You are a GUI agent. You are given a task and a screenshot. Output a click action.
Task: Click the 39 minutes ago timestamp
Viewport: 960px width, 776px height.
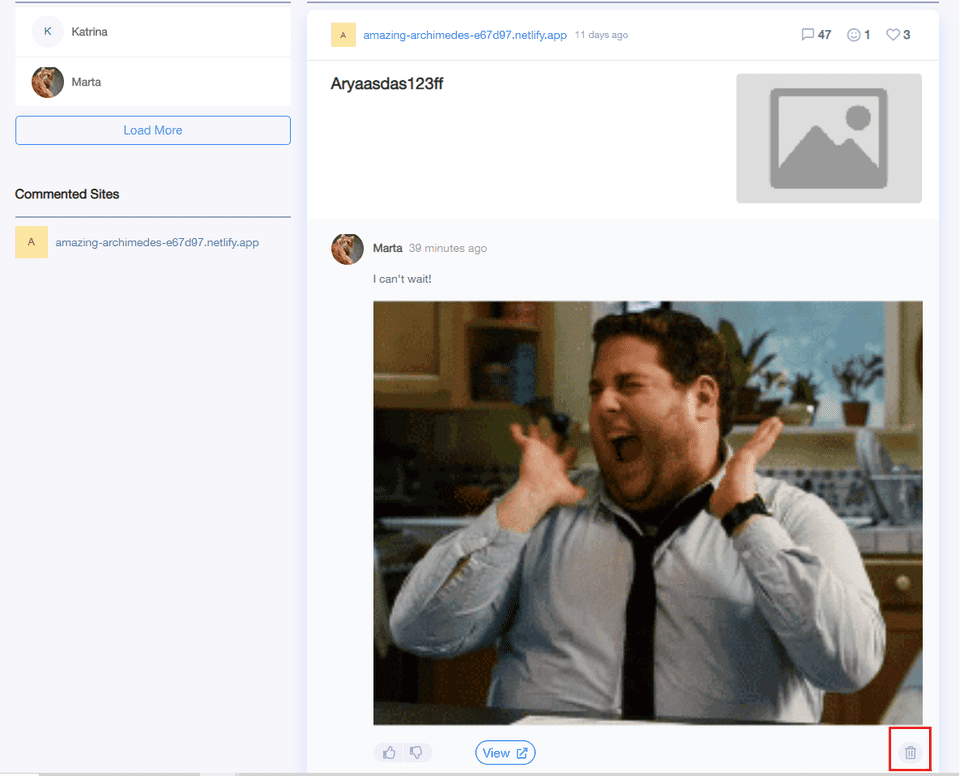tap(448, 248)
